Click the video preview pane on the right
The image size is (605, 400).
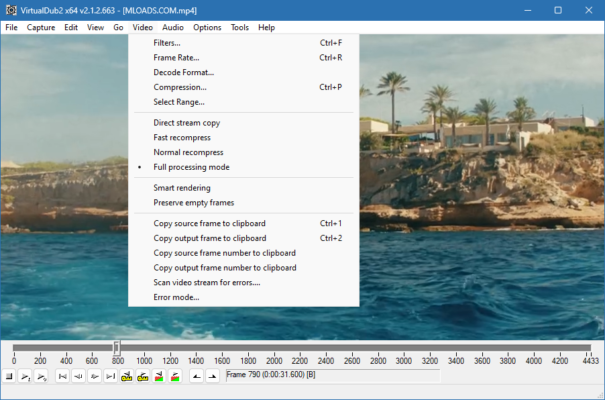(482, 187)
